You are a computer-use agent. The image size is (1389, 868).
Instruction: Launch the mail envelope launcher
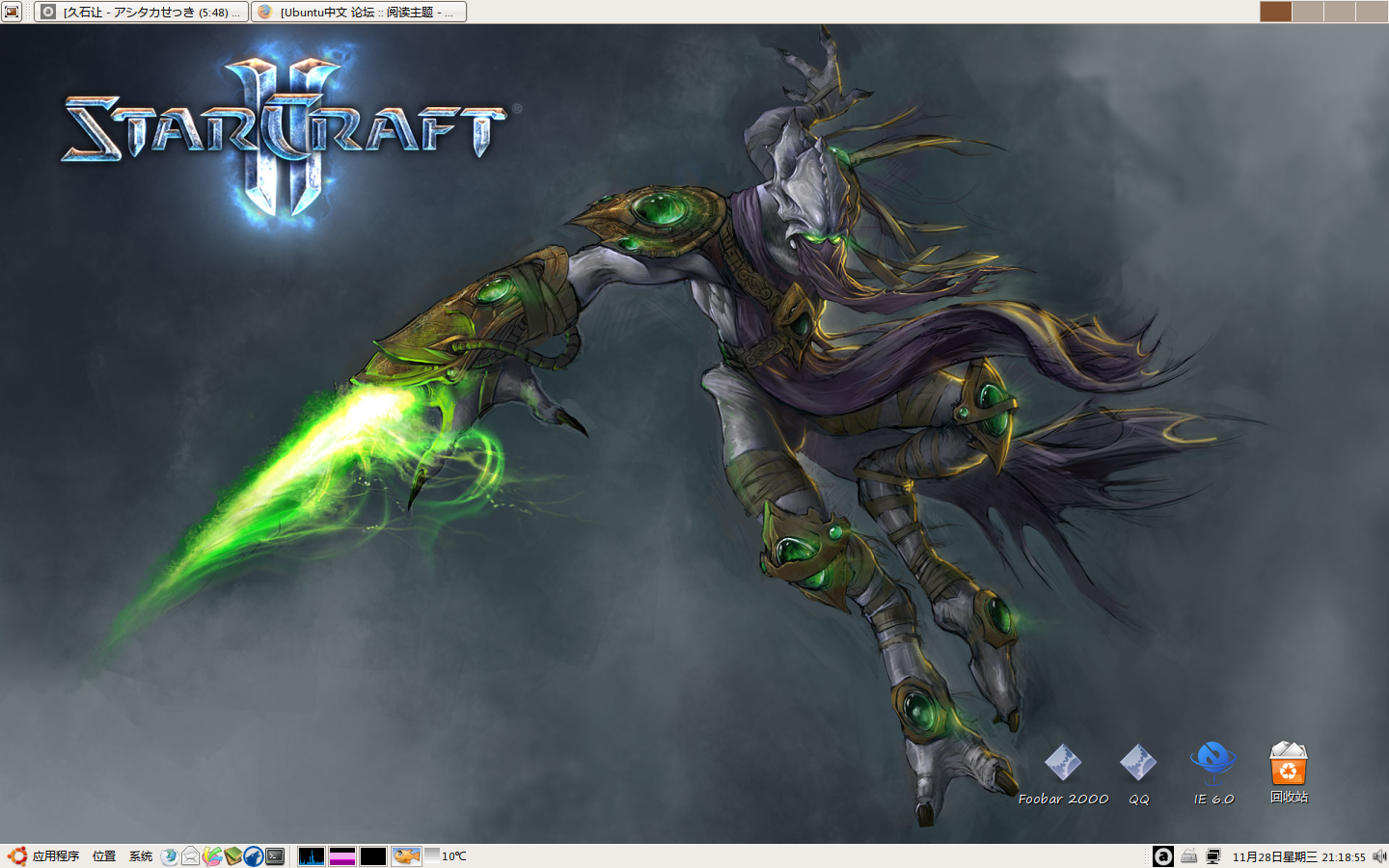click(x=191, y=856)
